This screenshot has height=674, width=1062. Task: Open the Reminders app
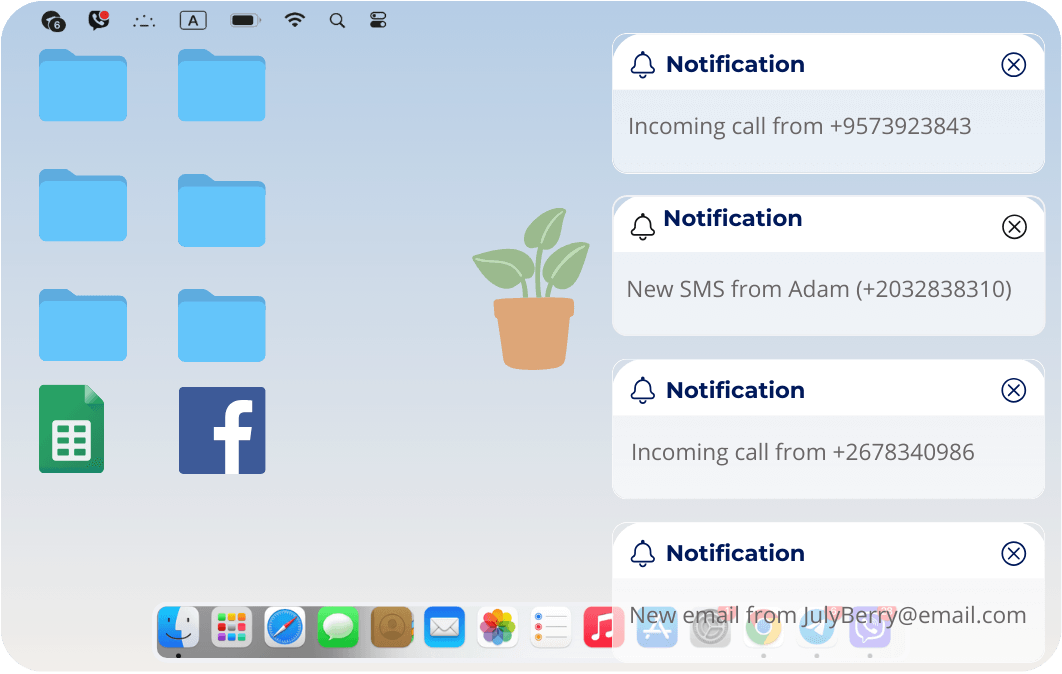point(550,628)
